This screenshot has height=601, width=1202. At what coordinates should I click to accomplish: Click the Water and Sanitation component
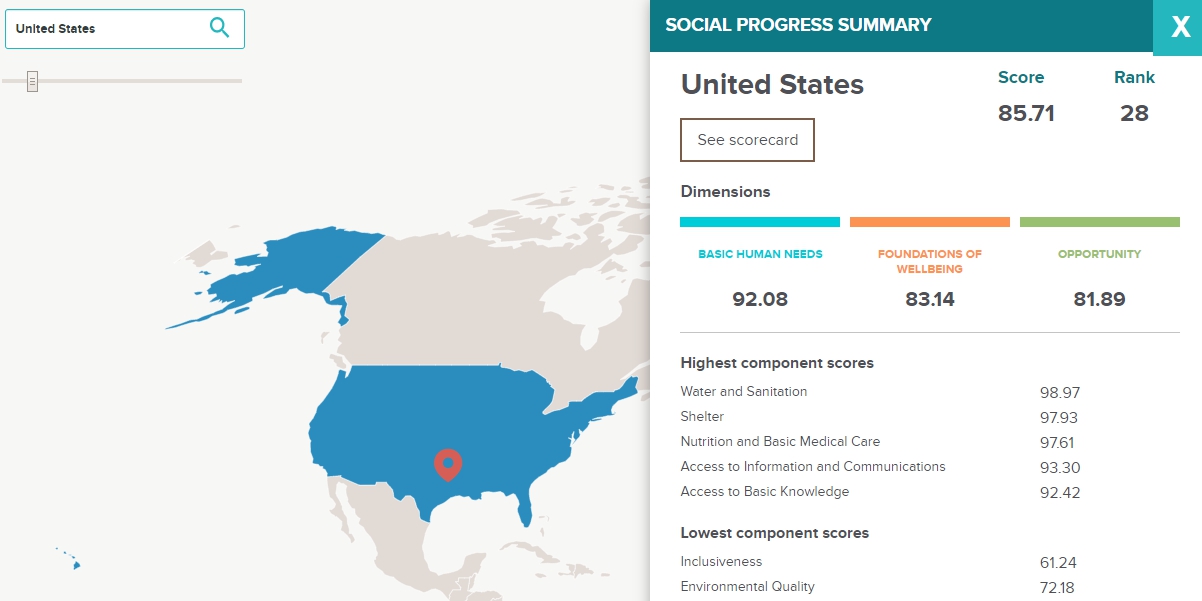tap(880, 392)
